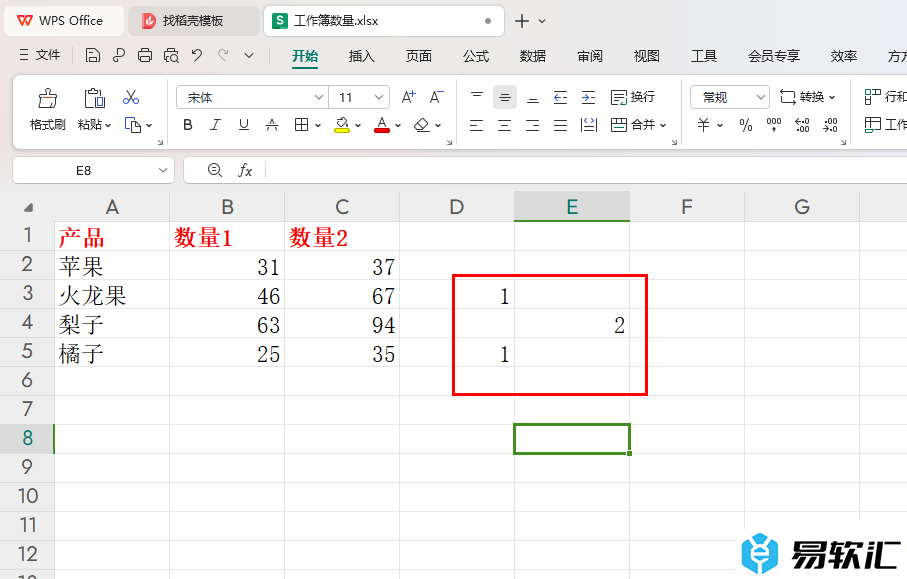This screenshot has height=579, width=907.
Task: Expand quick access toolbar customize arrow
Action: pos(249,56)
